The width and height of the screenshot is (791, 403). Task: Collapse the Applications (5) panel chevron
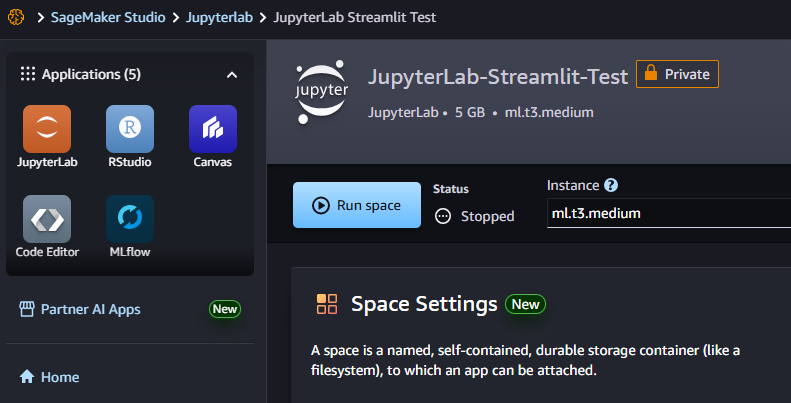click(232, 75)
